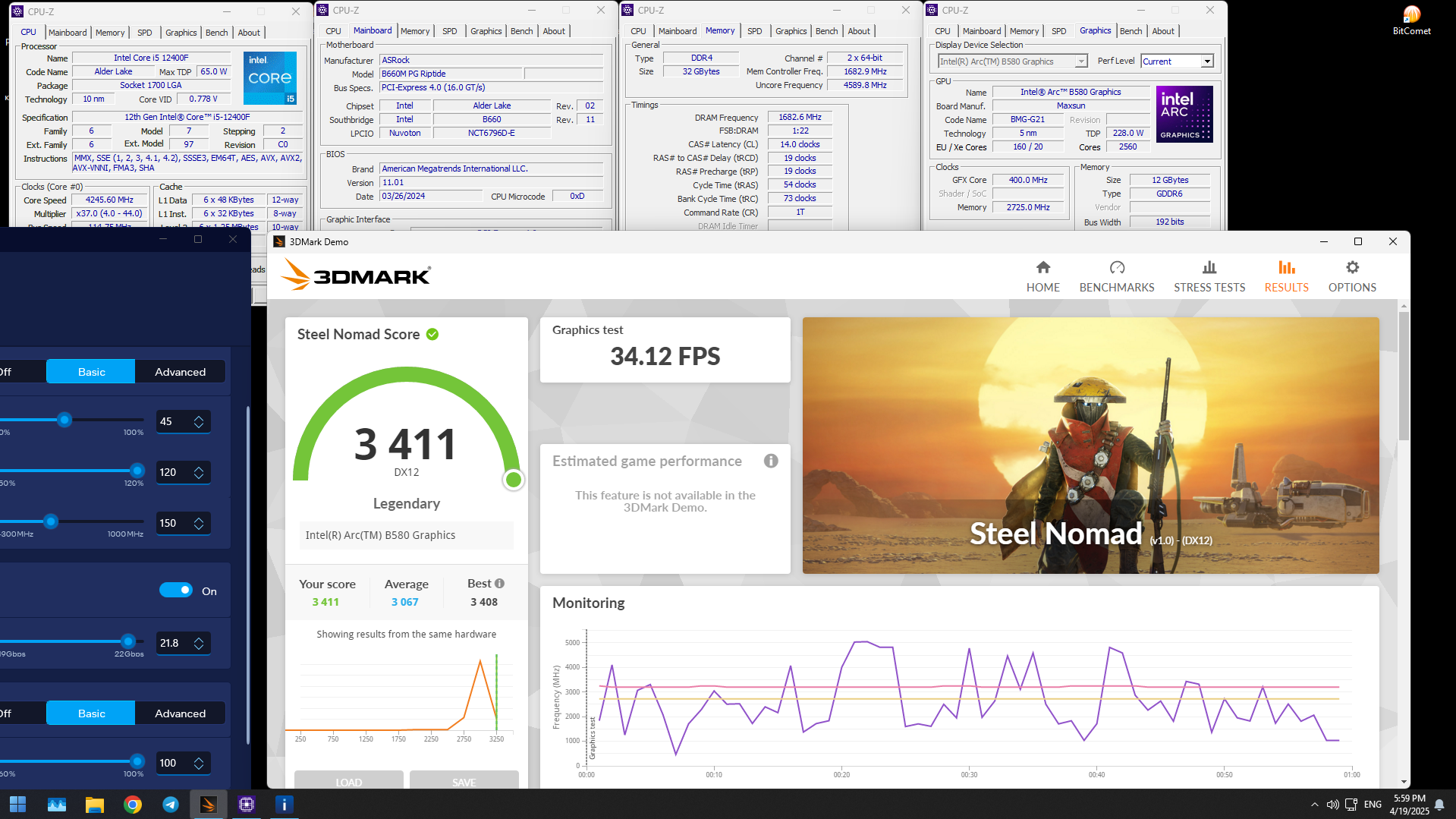The width and height of the screenshot is (1456, 819).
Task: Open the blue info app in taskbar
Action: pos(284,804)
